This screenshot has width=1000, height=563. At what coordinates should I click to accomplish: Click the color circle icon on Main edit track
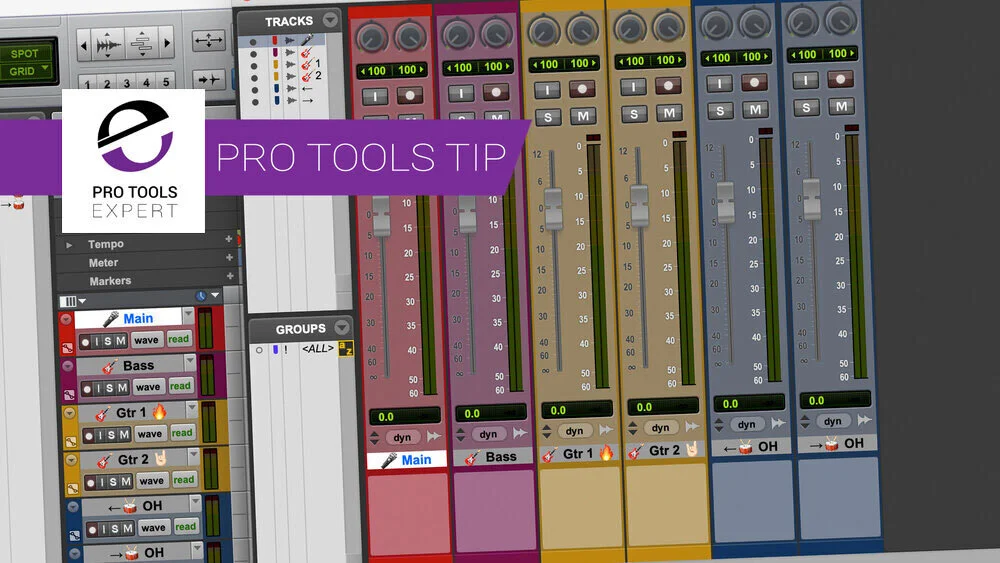[x=66, y=319]
